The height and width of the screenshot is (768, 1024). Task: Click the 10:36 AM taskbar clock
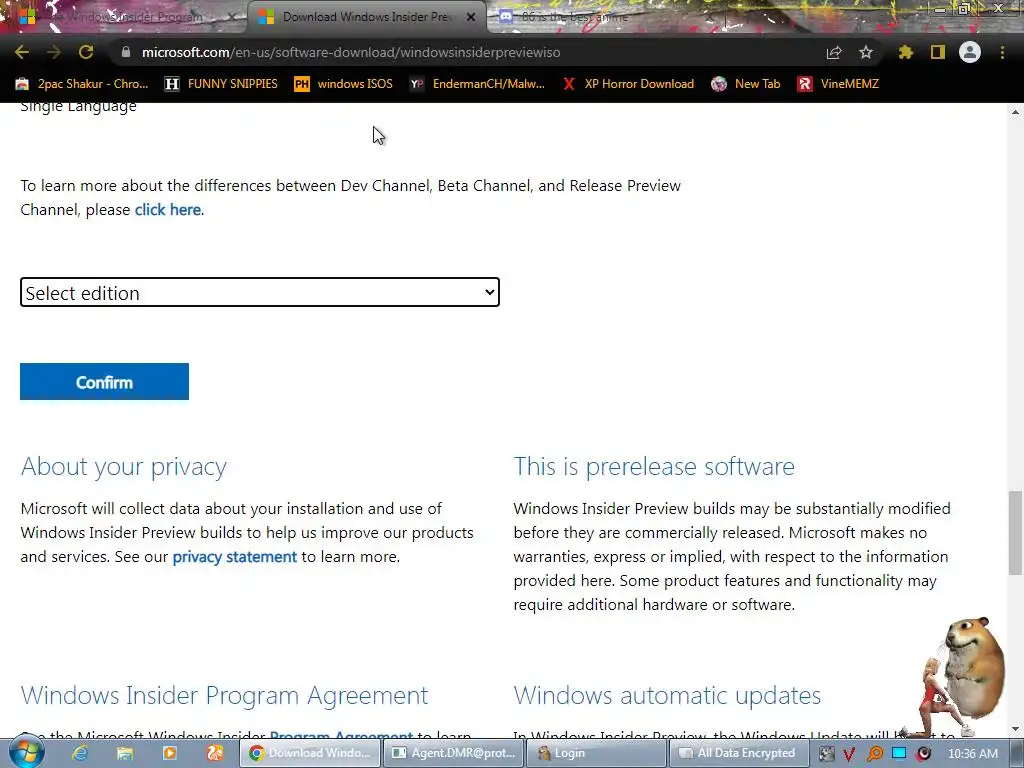tap(972, 754)
